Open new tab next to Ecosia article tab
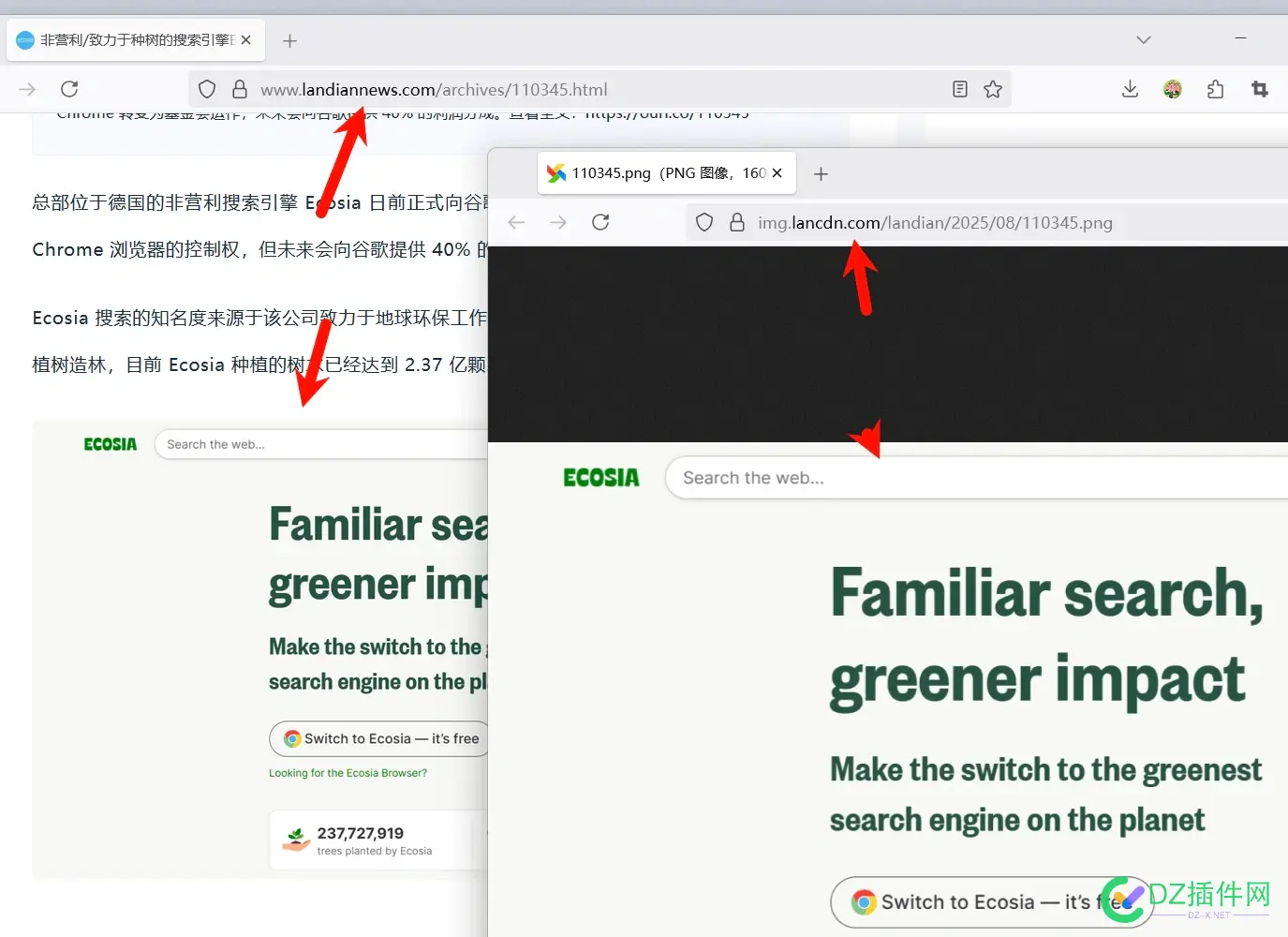The height and width of the screenshot is (937, 1288). tap(290, 40)
